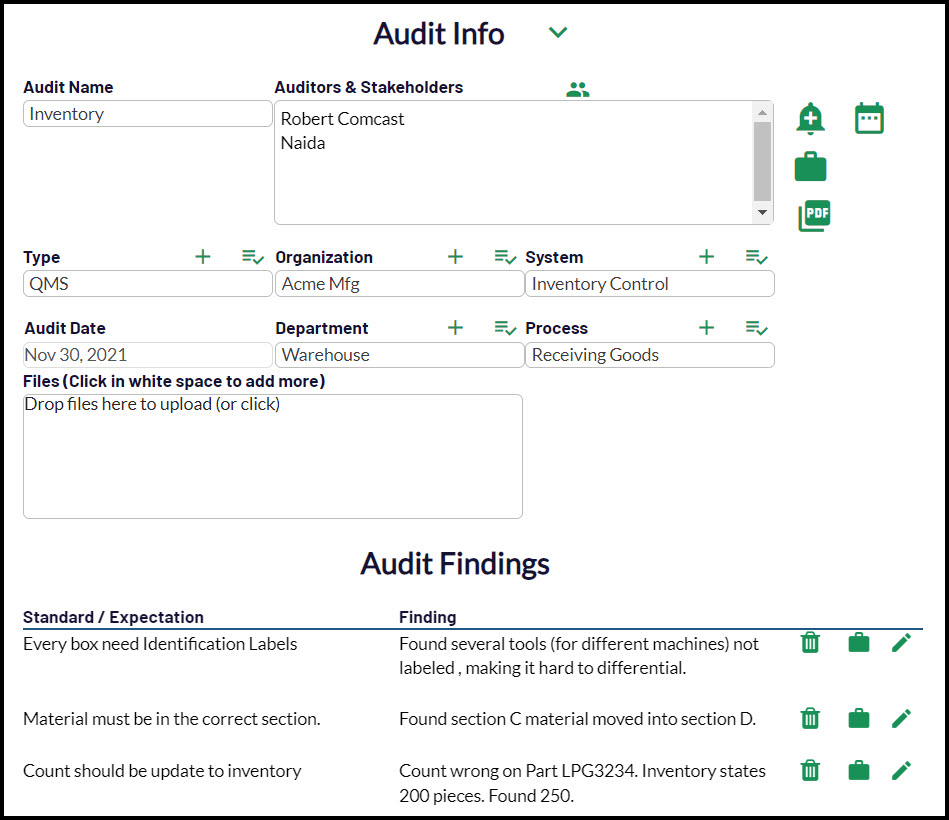Delete the correct section finding
Screen dimensions: 949x820
point(810,718)
